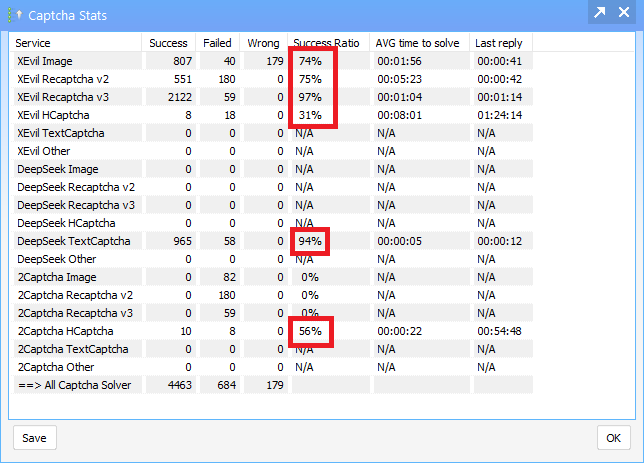The width and height of the screenshot is (644, 463).
Task: Click the 965 success count cell
Action: pyautogui.click(x=170, y=241)
